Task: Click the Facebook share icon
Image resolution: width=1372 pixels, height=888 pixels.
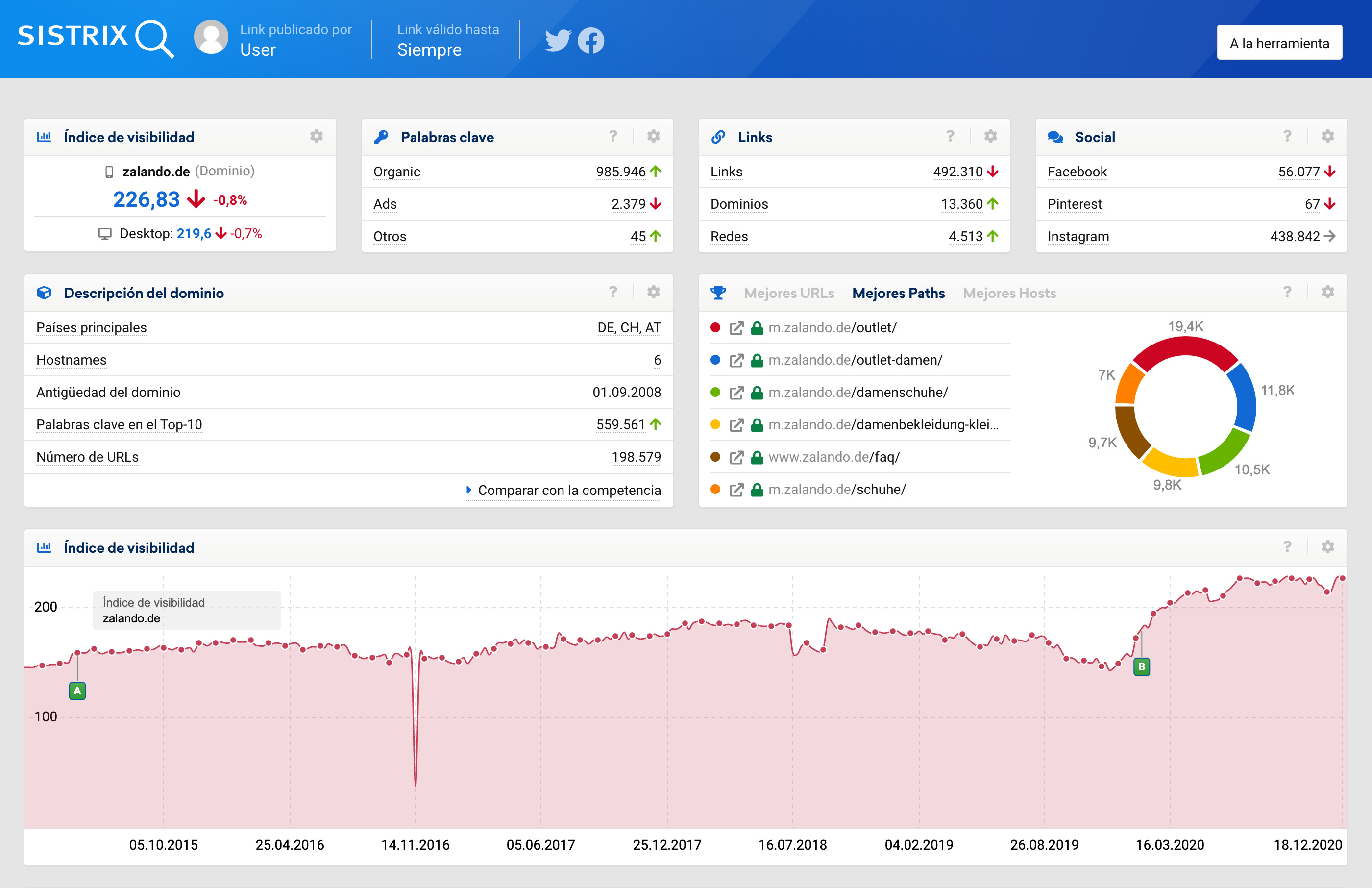Action: pos(591,40)
